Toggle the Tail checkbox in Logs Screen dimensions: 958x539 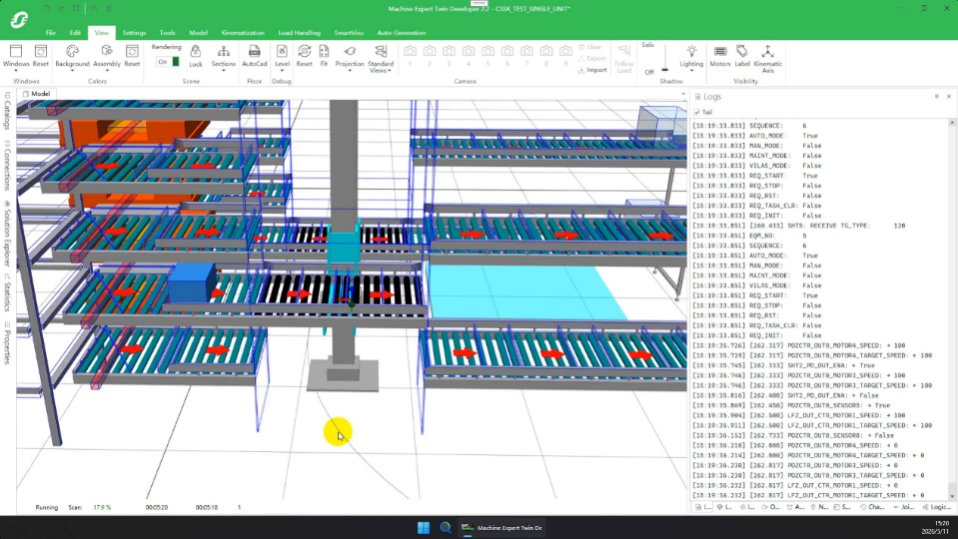pyautogui.click(x=697, y=112)
